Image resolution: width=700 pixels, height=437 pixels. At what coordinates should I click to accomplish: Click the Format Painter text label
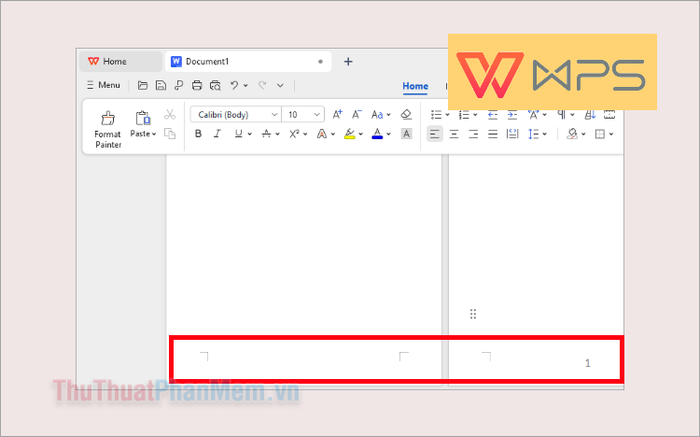click(108, 139)
